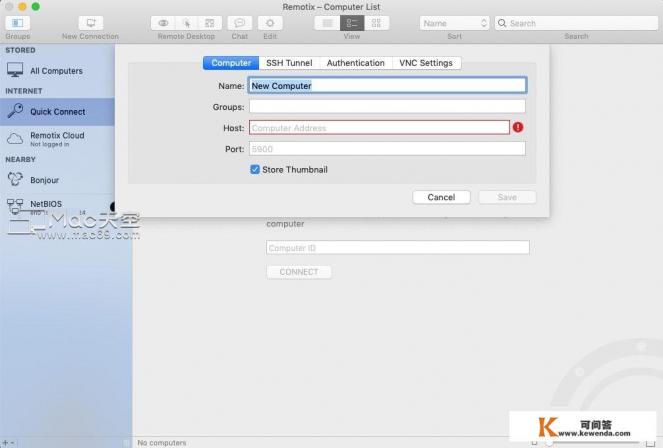Switch to the Computer tab
The width and height of the screenshot is (663, 448).
pos(231,63)
